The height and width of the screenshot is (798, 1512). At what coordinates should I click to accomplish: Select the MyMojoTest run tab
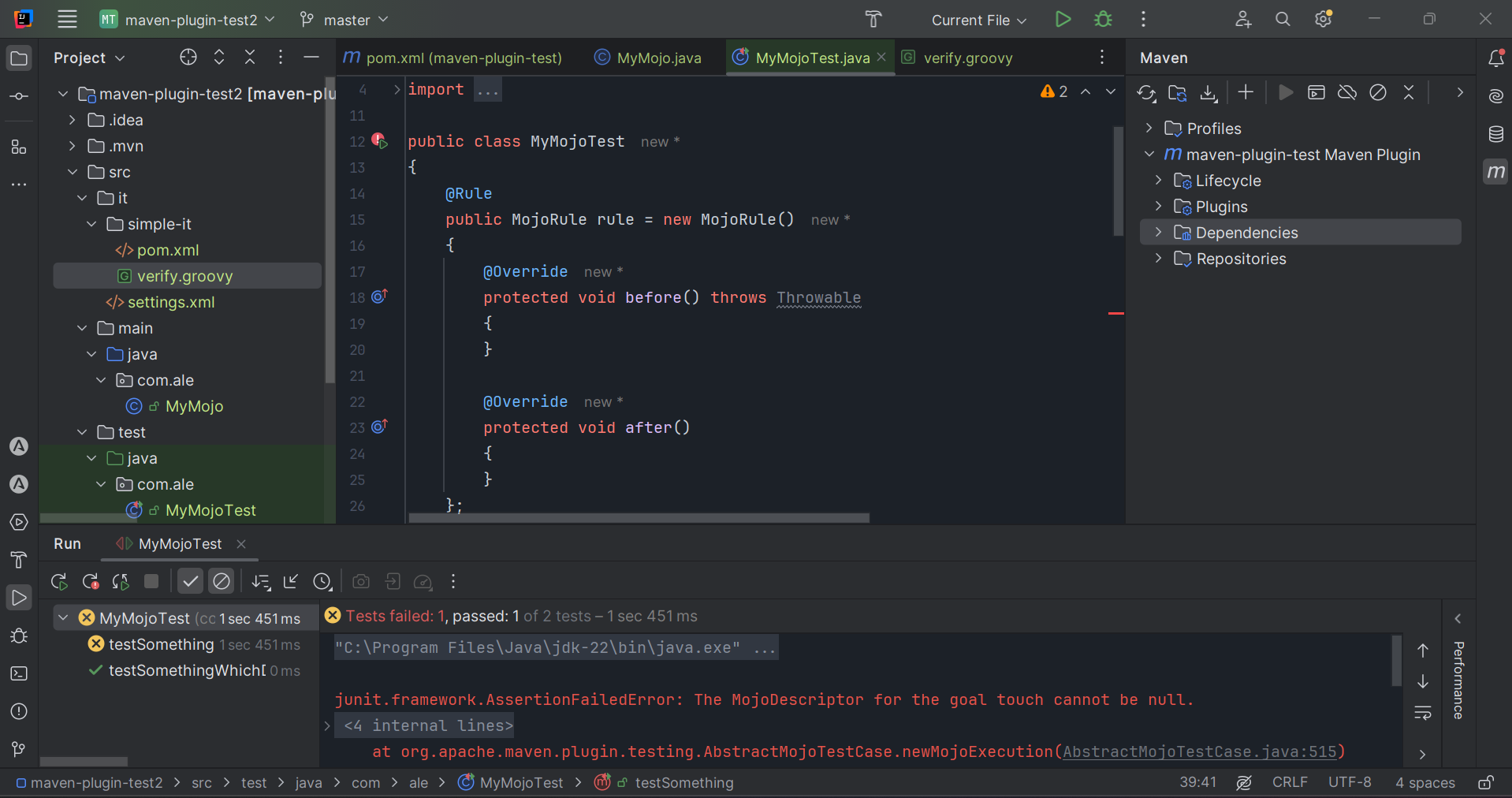(181, 544)
